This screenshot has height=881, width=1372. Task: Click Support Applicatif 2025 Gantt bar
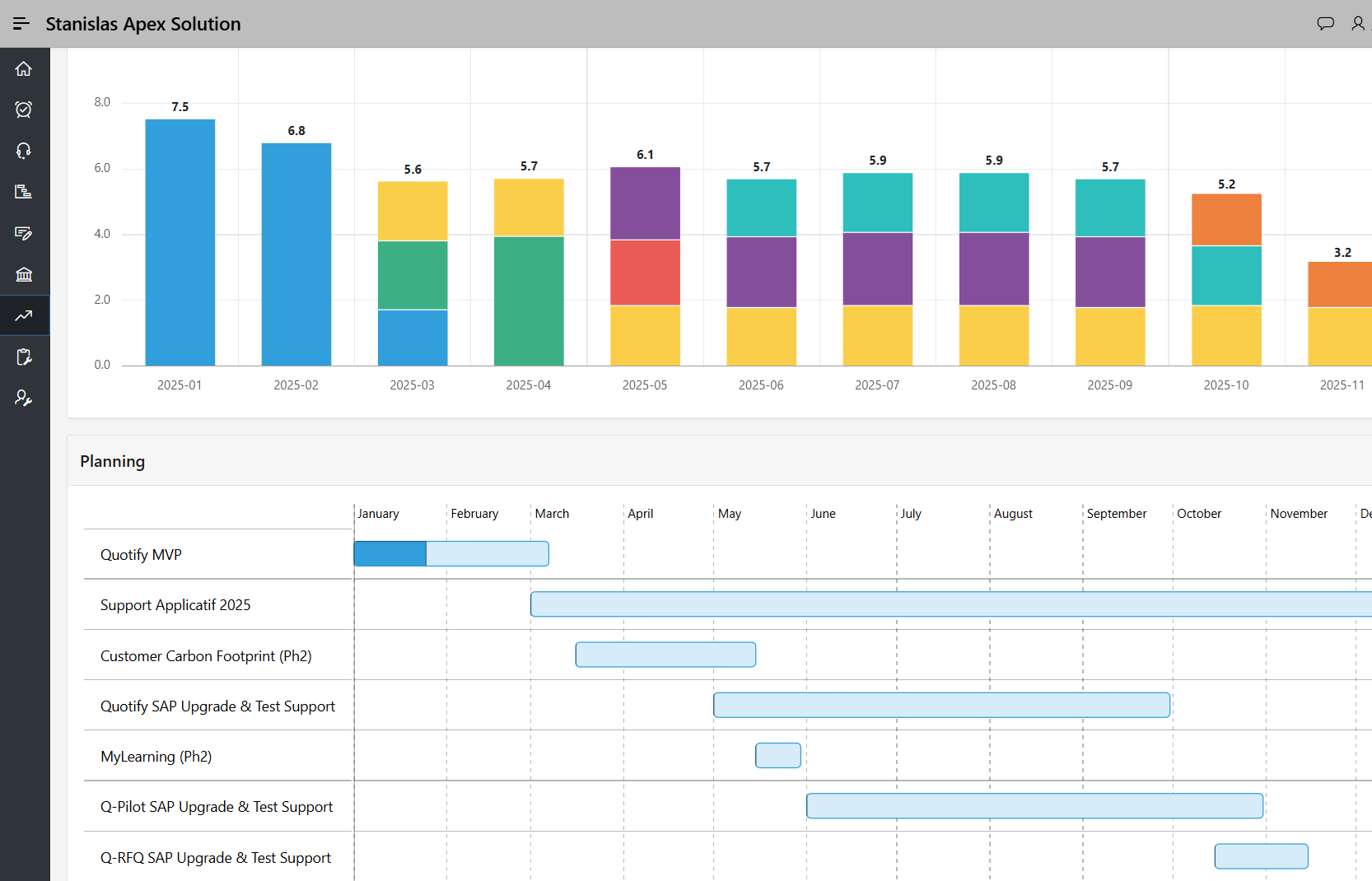pos(951,604)
